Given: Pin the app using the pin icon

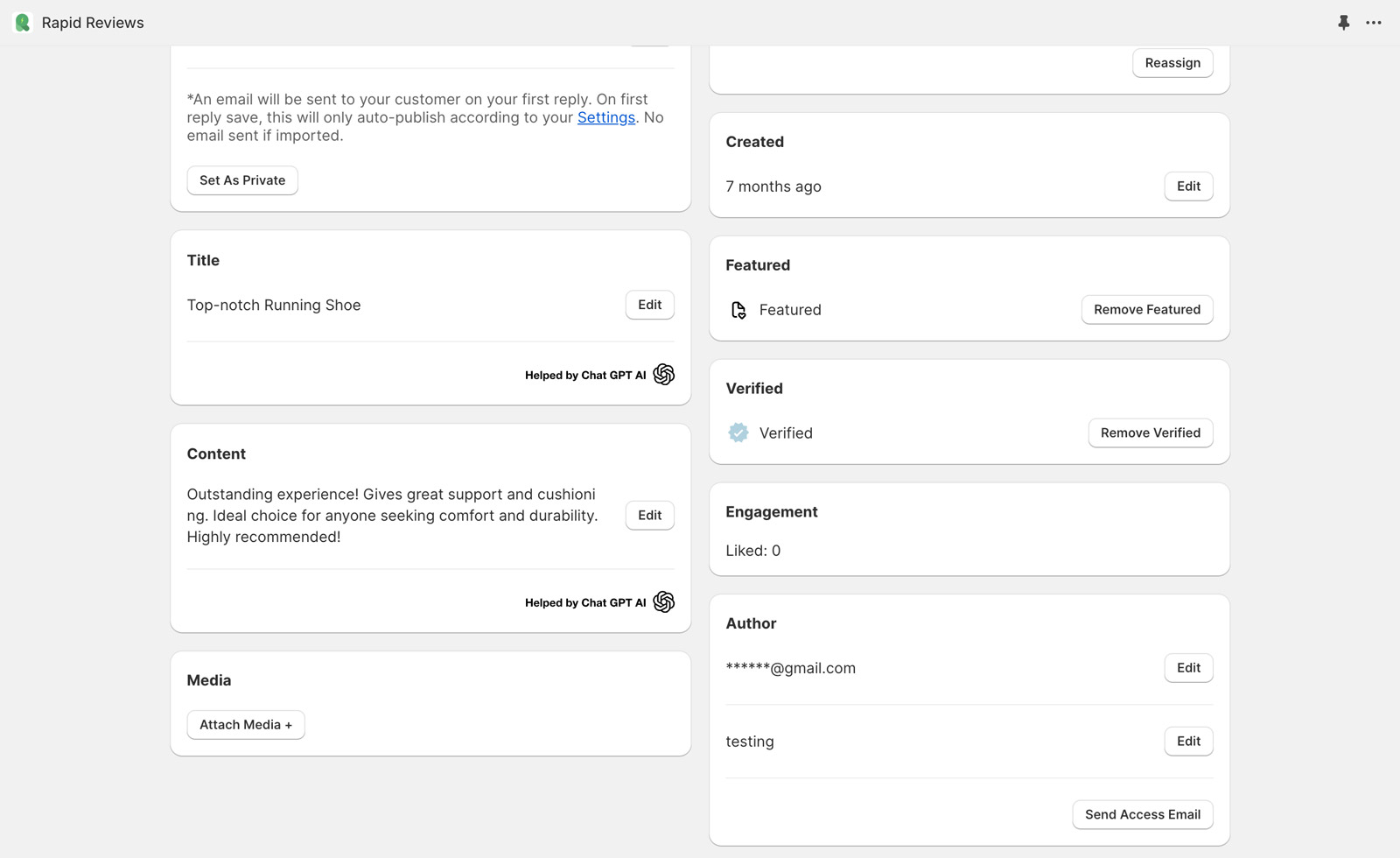Looking at the screenshot, I should (x=1343, y=23).
